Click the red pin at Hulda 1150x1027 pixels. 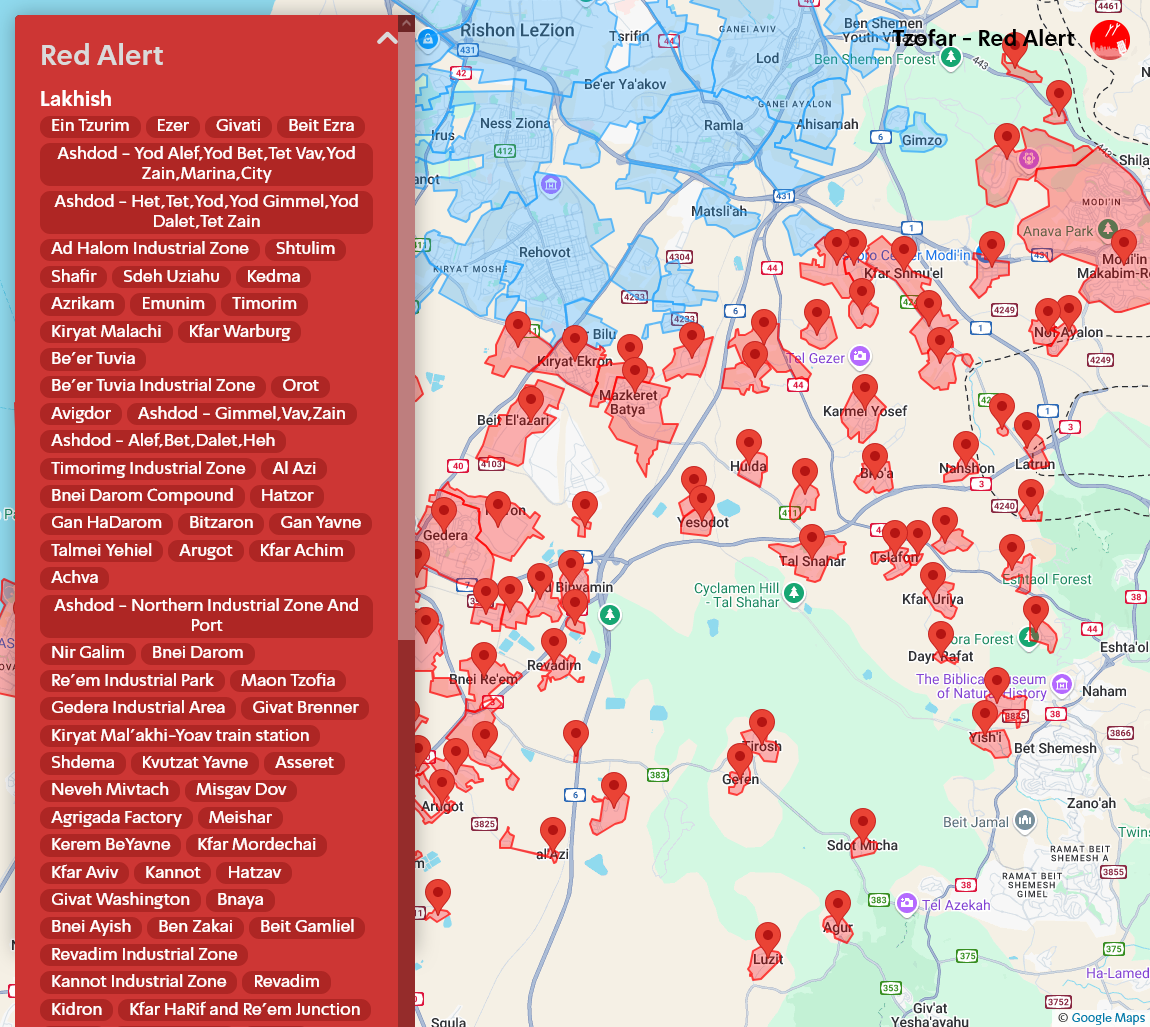(x=749, y=447)
